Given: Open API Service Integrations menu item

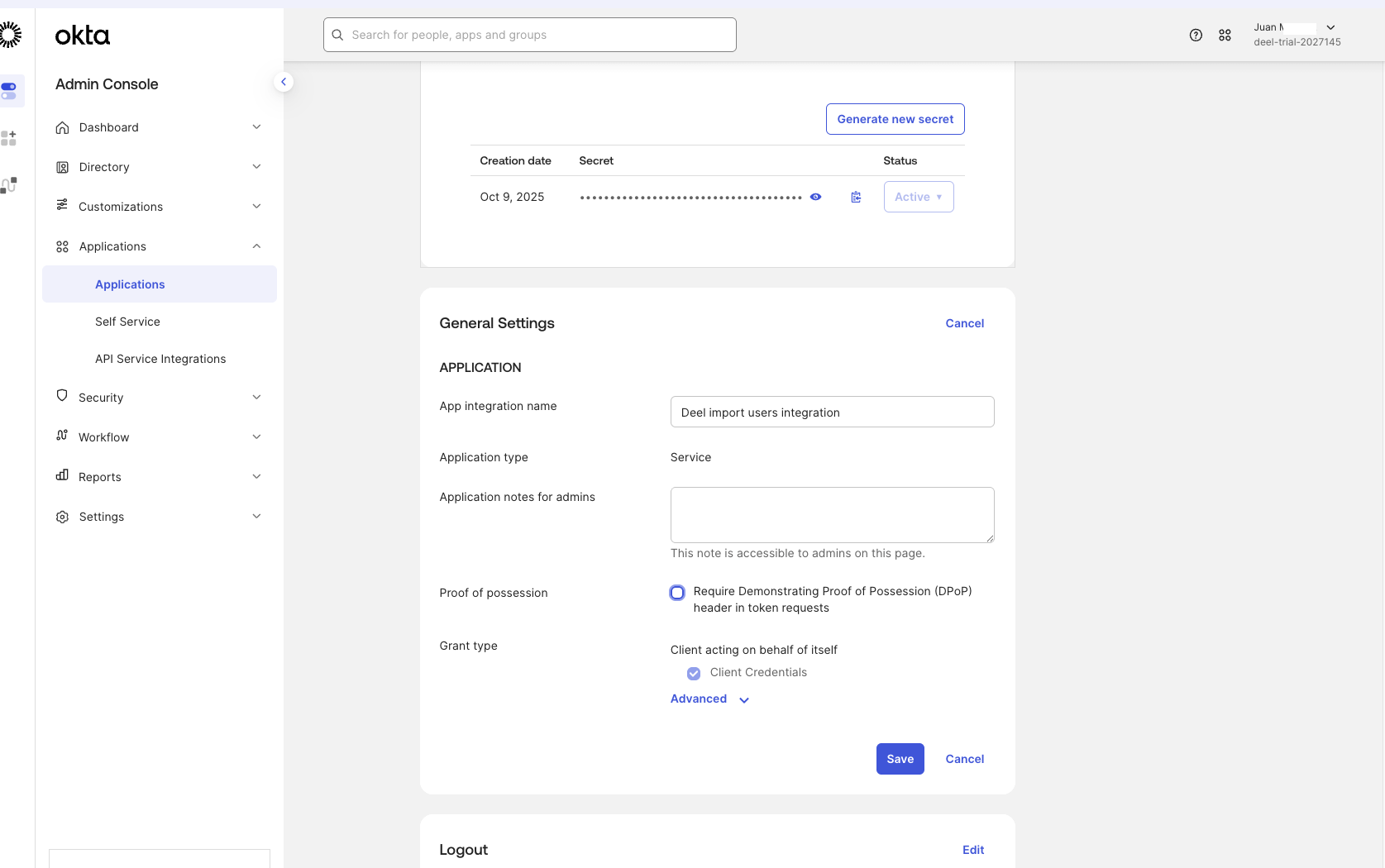Looking at the screenshot, I should point(160,359).
